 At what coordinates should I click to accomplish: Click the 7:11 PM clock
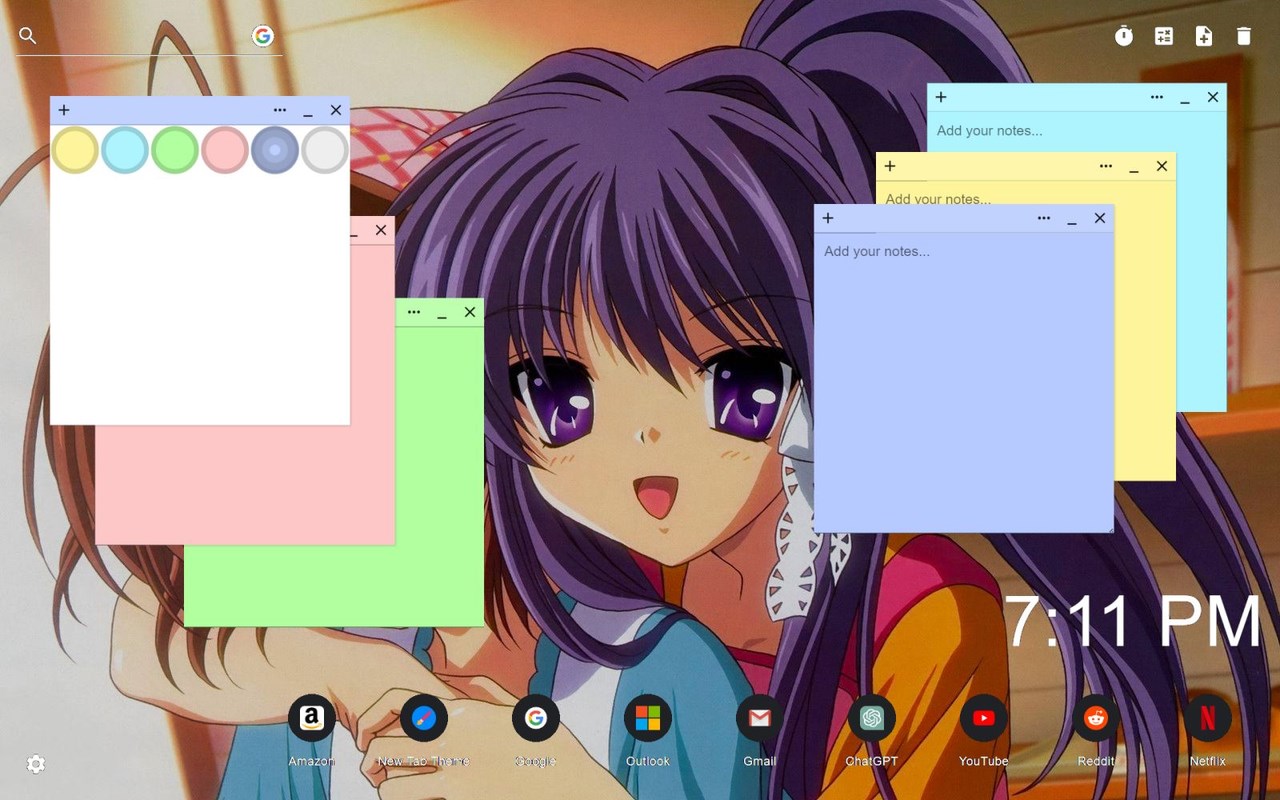point(1133,622)
